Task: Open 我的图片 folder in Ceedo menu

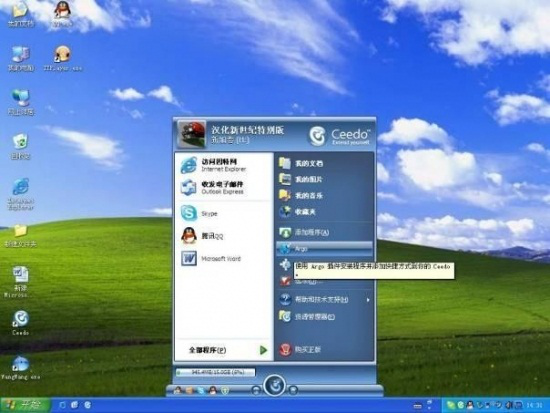Action: (324, 179)
